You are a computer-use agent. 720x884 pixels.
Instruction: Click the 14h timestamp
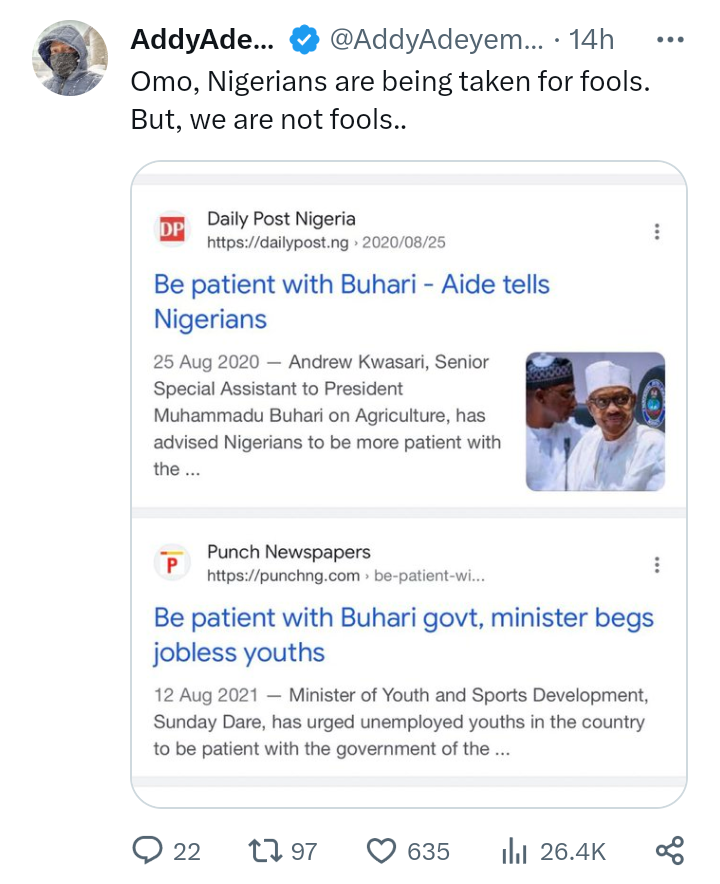[x=590, y=40]
